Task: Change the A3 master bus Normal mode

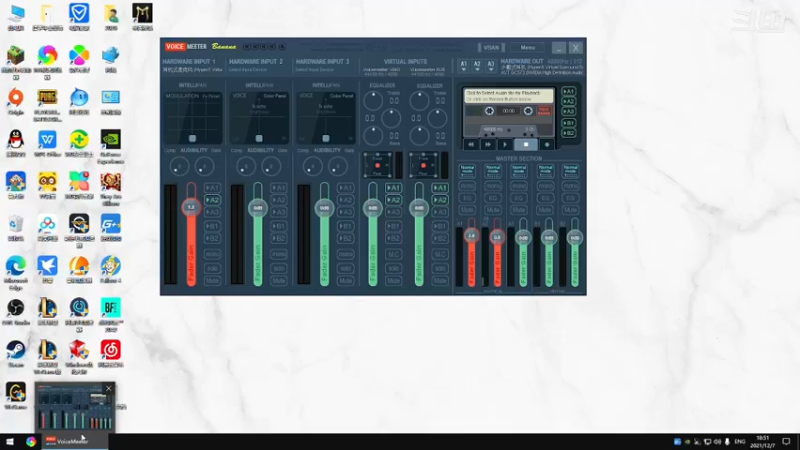Action: pyautogui.click(x=519, y=170)
